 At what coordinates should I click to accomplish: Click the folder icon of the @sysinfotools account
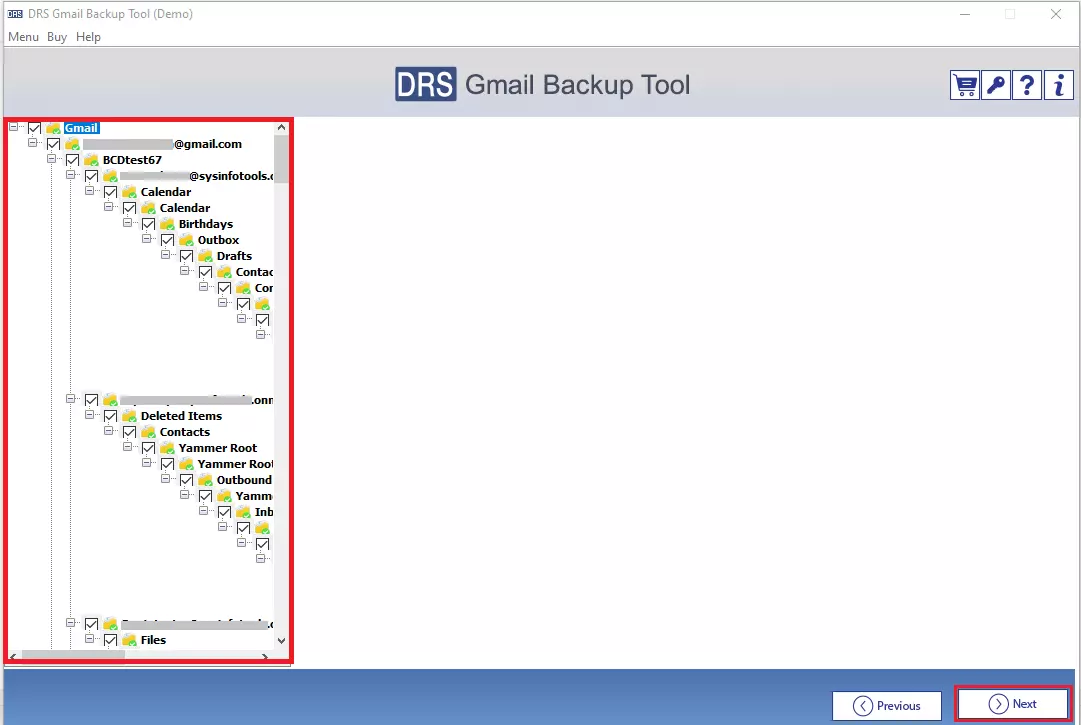point(110,176)
